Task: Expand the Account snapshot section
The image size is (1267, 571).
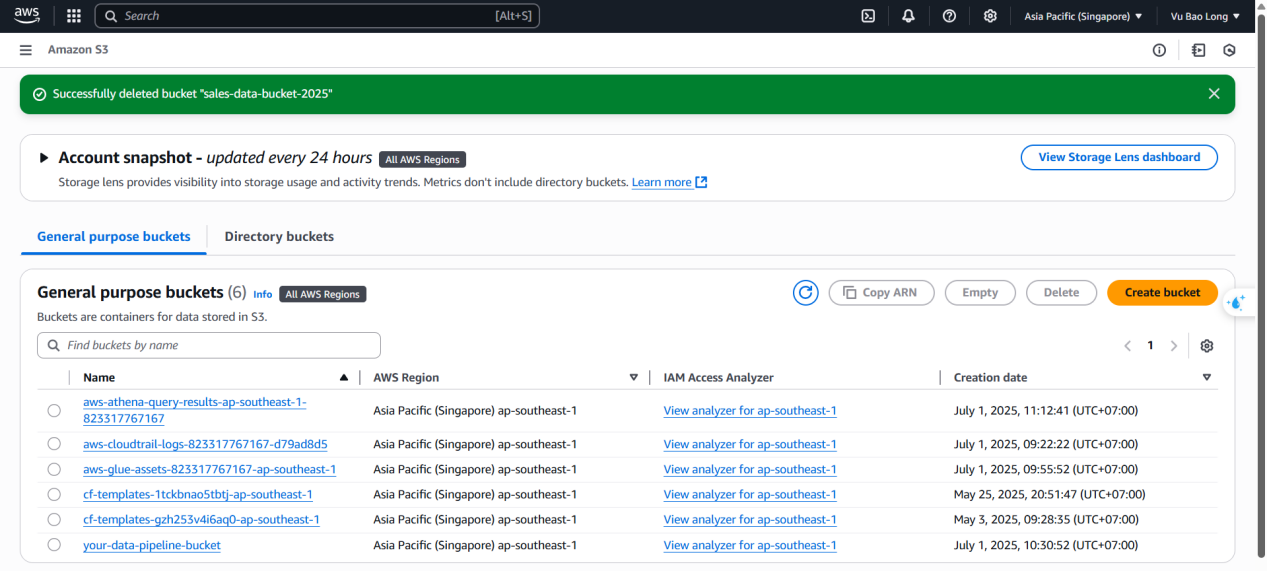Action: pyautogui.click(x=43, y=158)
